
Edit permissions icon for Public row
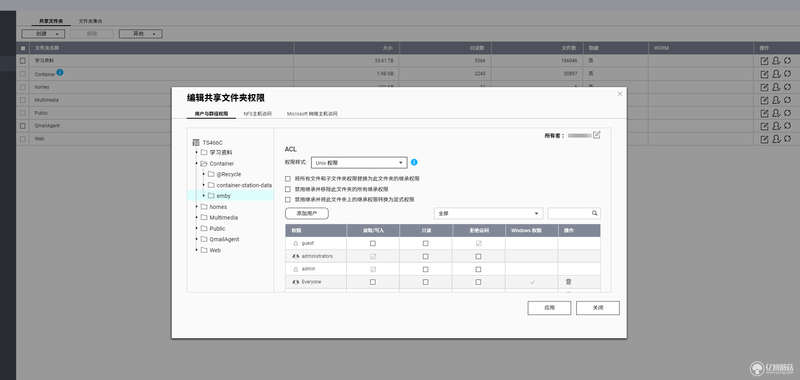(x=776, y=113)
